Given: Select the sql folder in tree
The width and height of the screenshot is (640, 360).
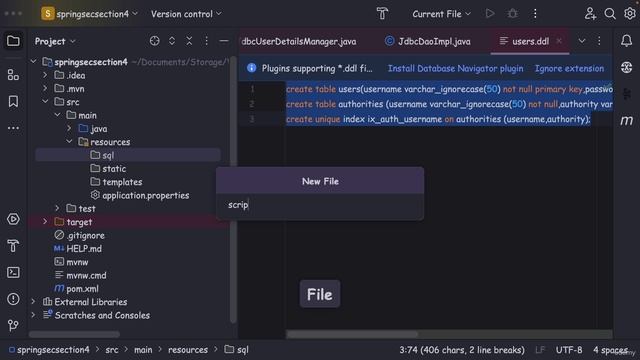Looking at the screenshot, I should click(128, 155).
